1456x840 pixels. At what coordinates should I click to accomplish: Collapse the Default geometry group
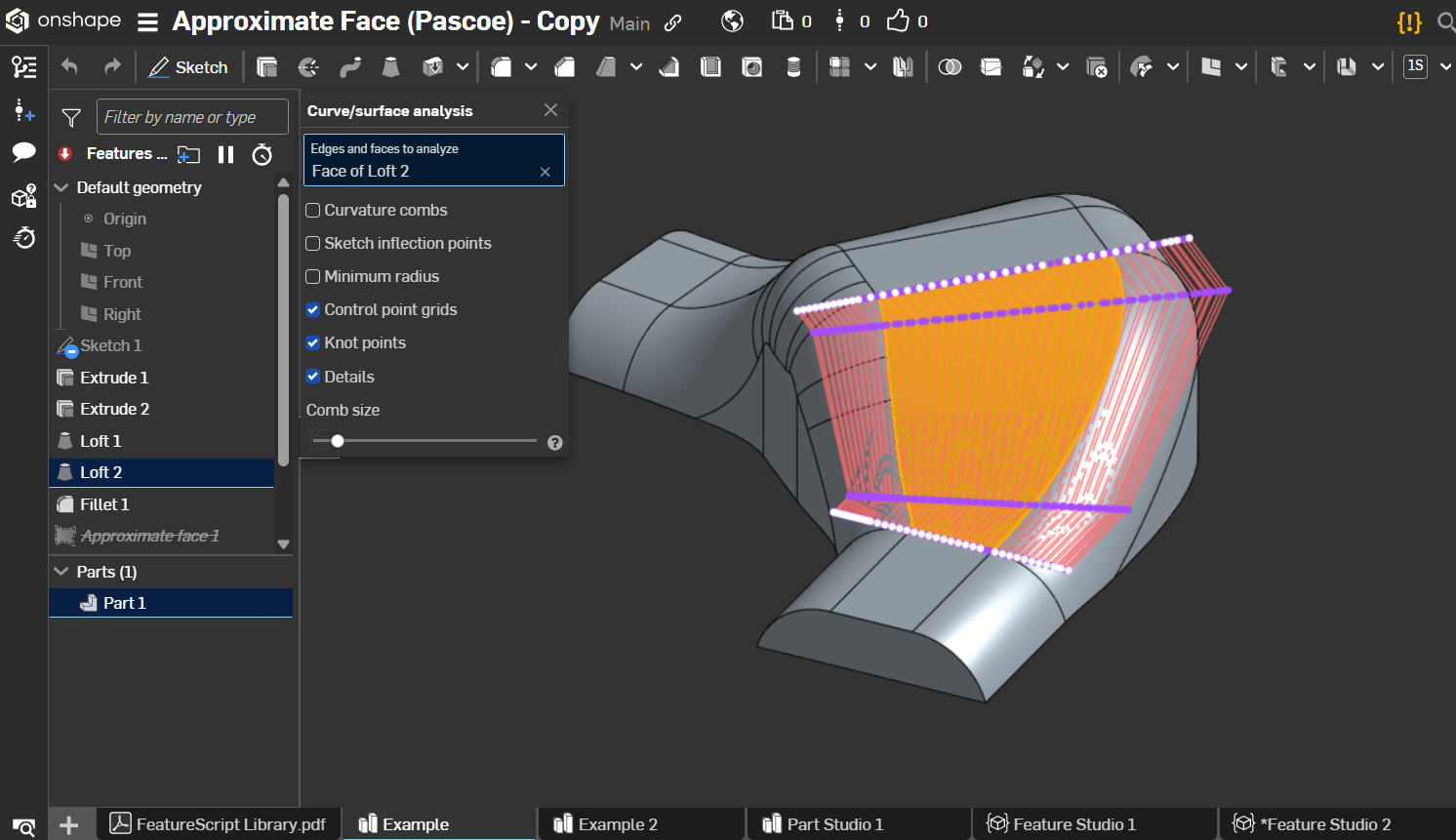[x=61, y=187]
